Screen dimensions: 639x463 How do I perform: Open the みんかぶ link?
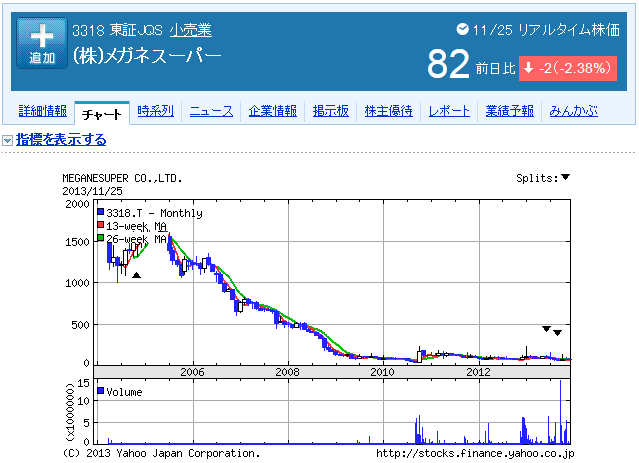[x=573, y=111]
